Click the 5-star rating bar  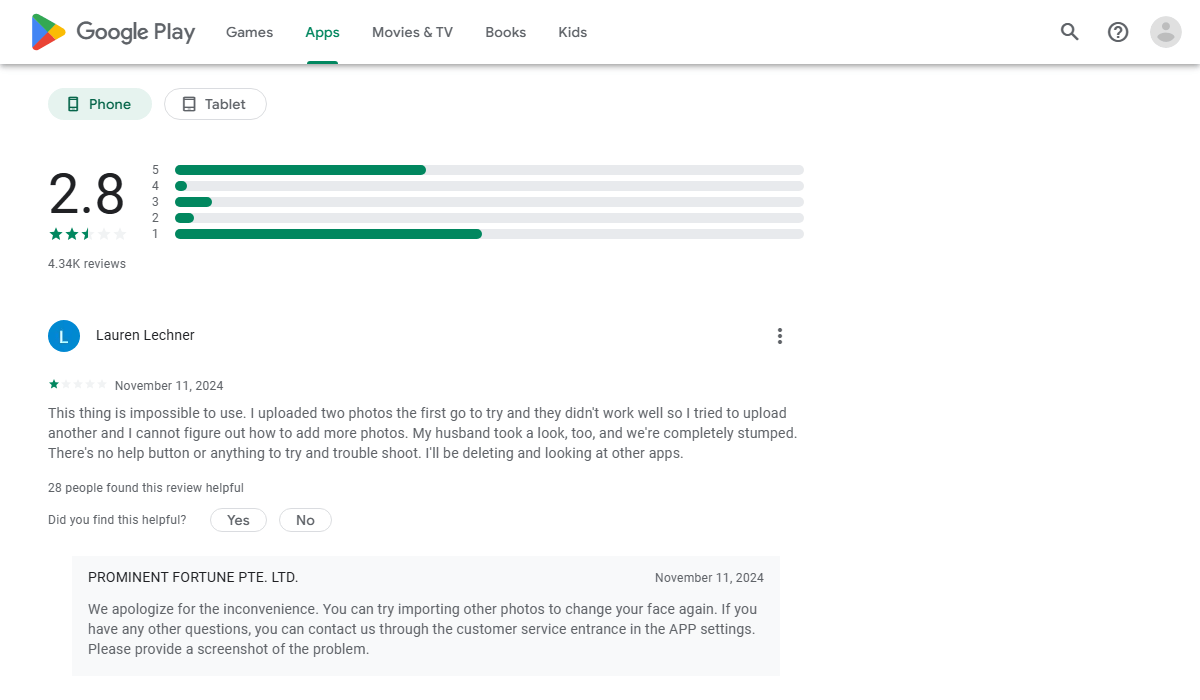click(489, 170)
